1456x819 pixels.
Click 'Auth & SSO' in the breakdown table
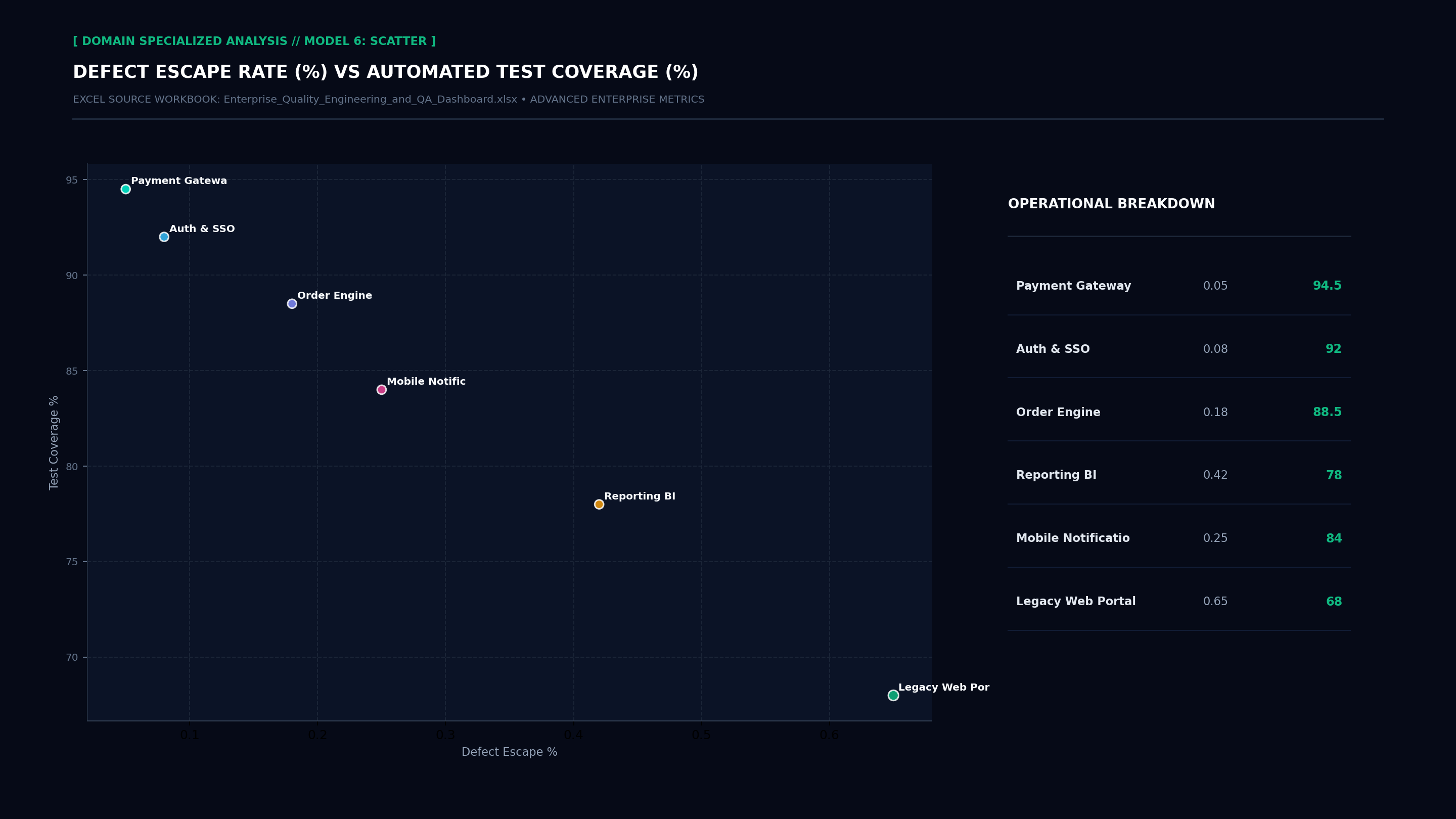1053,349
